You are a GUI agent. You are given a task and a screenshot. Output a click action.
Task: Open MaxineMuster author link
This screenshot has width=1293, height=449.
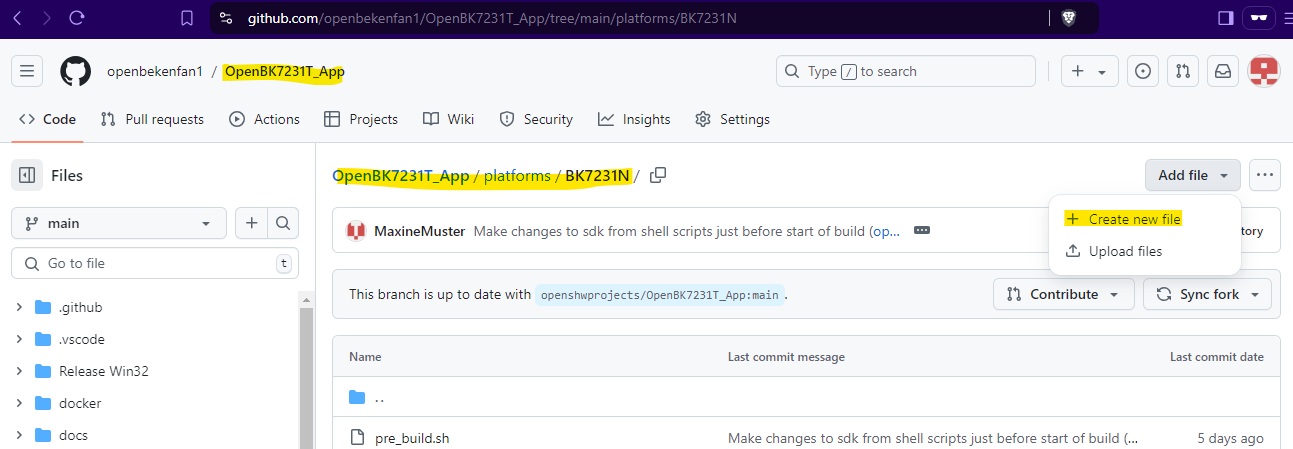(419, 231)
